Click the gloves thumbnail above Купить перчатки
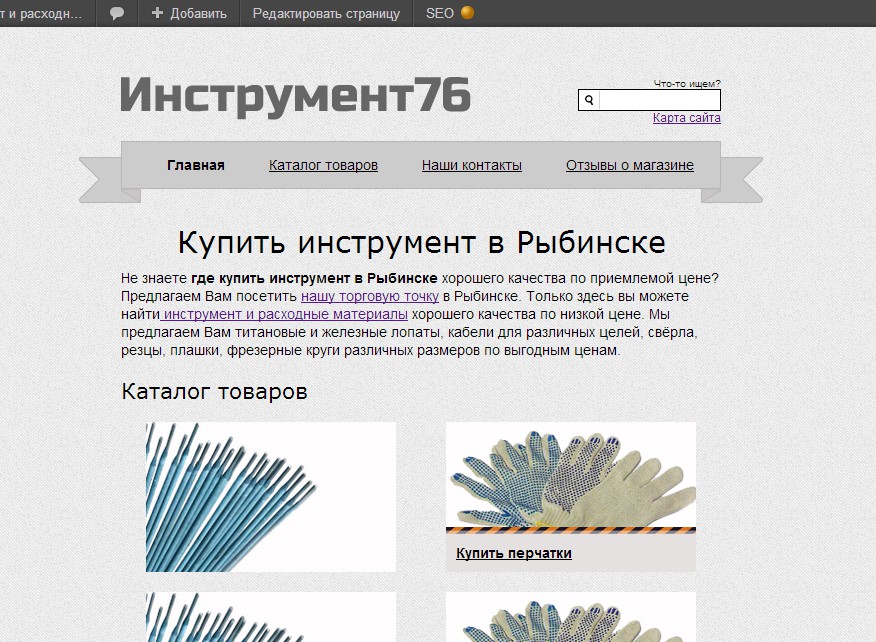 (571, 475)
